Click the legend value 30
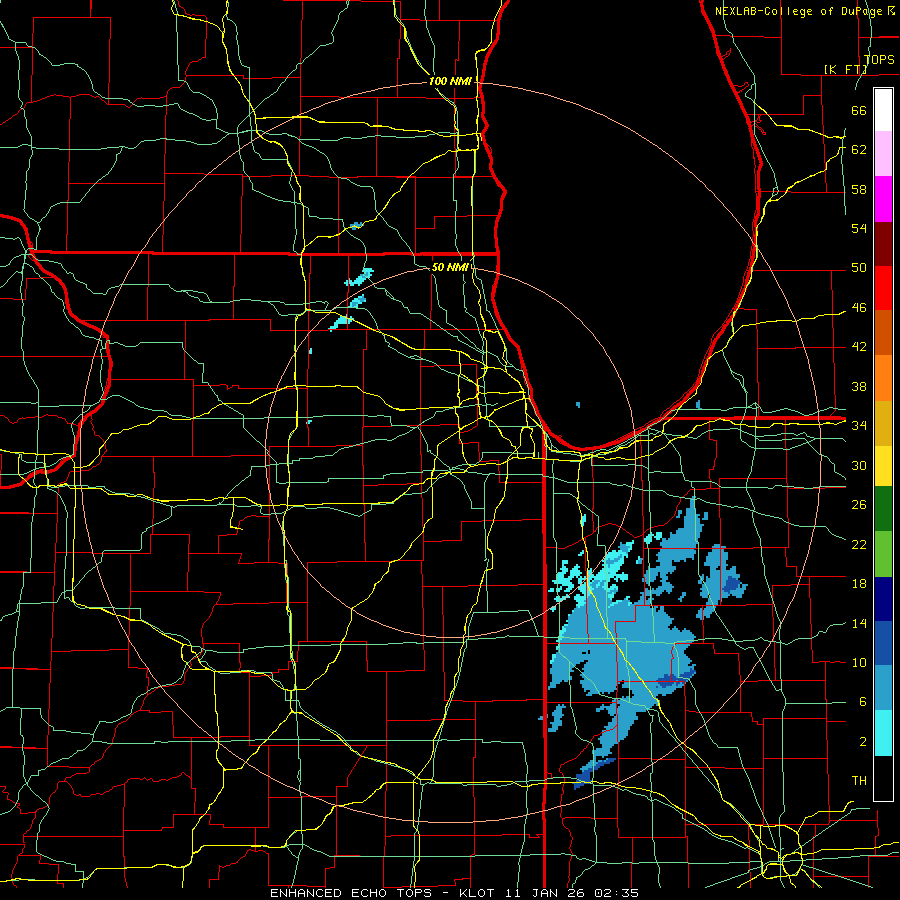The height and width of the screenshot is (900, 900). click(859, 465)
